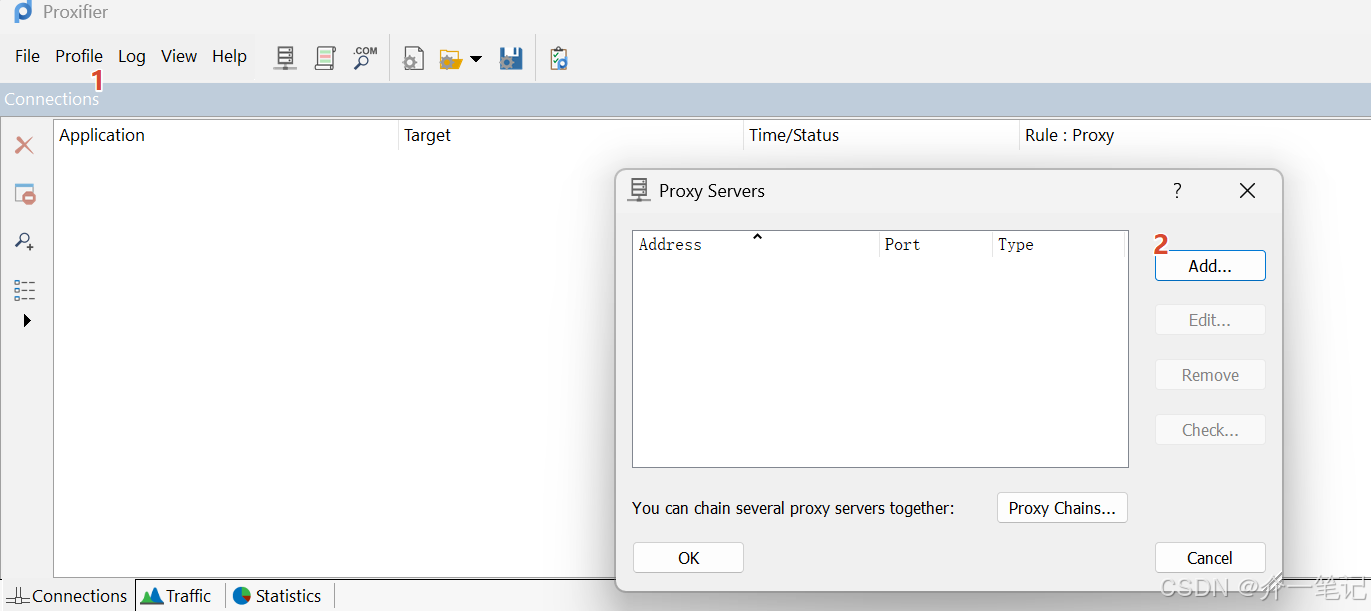Click the save profile floppy disk icon
This screenshot has width=1371, height=611.
[511, 58]
